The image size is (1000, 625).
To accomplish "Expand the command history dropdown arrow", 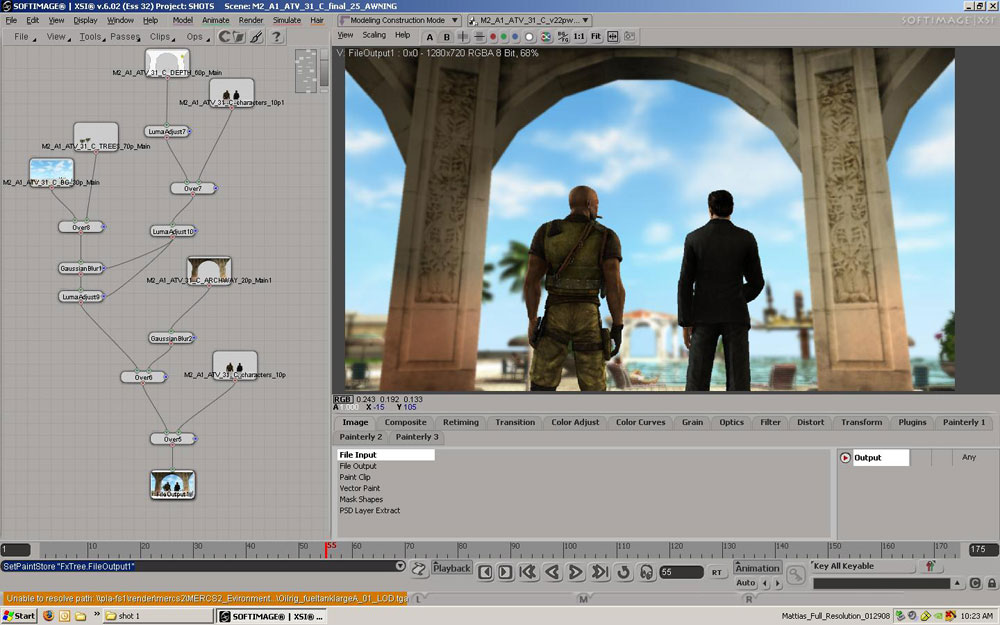I will point(400,566).
